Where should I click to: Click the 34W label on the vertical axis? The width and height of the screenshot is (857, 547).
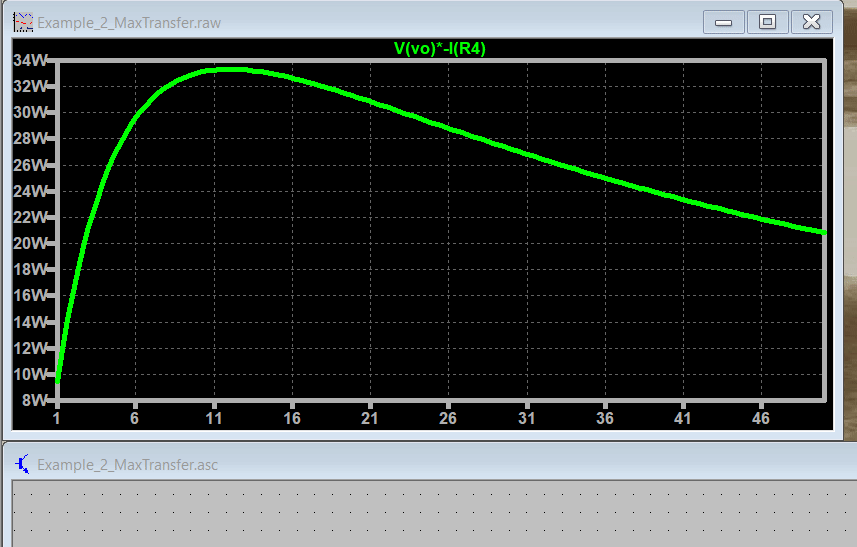[x=30, y=60]
